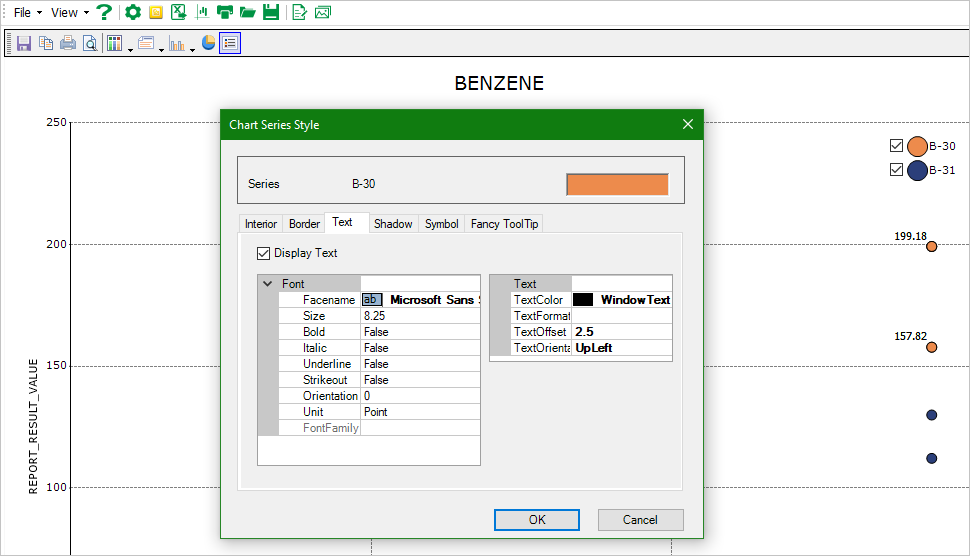Click the green printer icon
Image resolution: width=970 pixels, height=556 pixels.
pyautogui.click(x=225, y=12)
